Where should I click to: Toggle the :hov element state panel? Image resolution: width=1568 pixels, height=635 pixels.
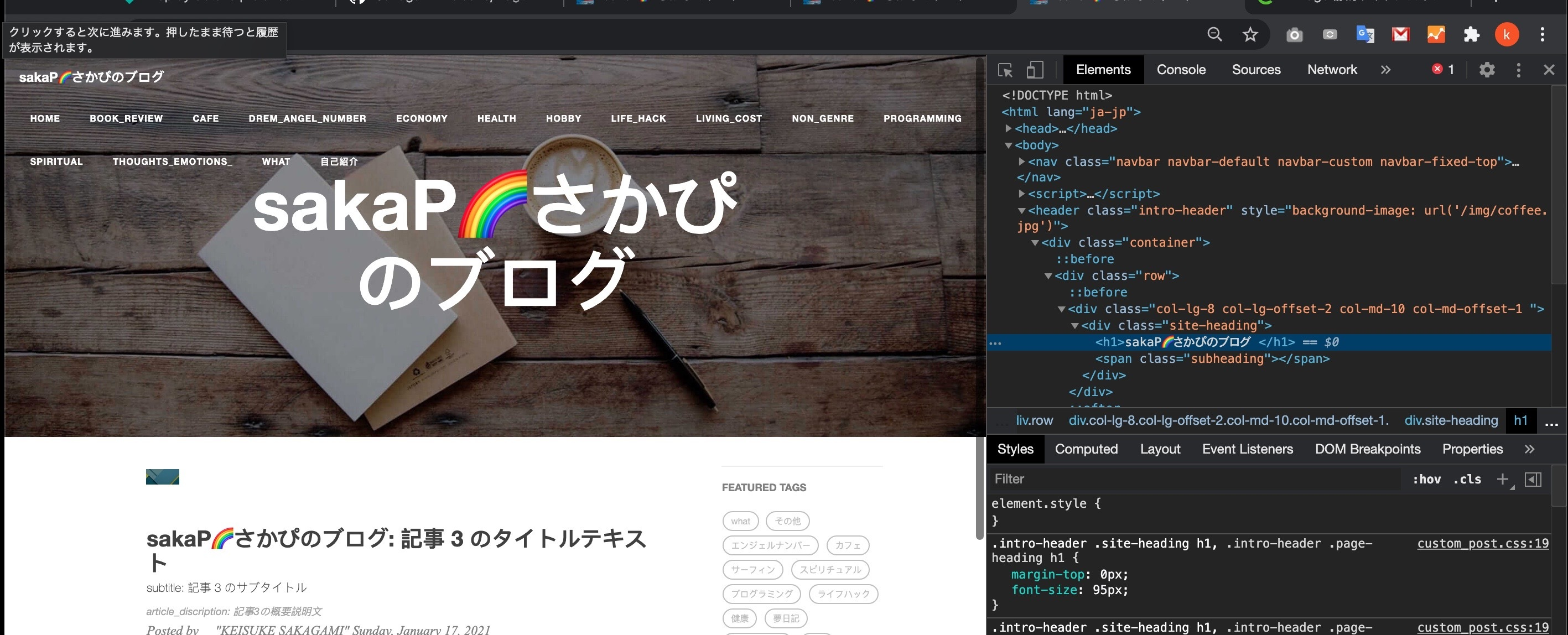(x=1426, y=479)
